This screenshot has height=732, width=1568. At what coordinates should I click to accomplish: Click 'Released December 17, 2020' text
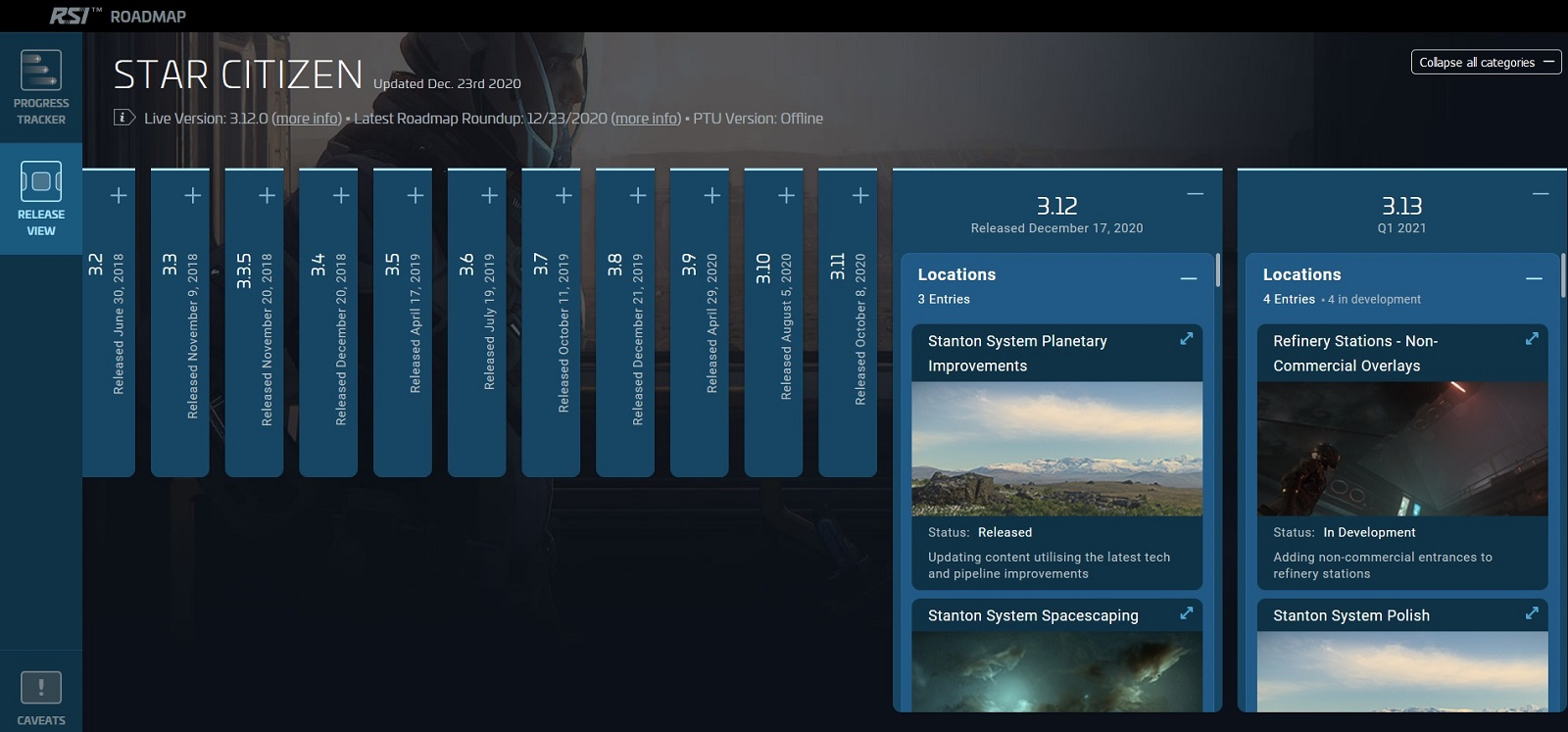1056,228
